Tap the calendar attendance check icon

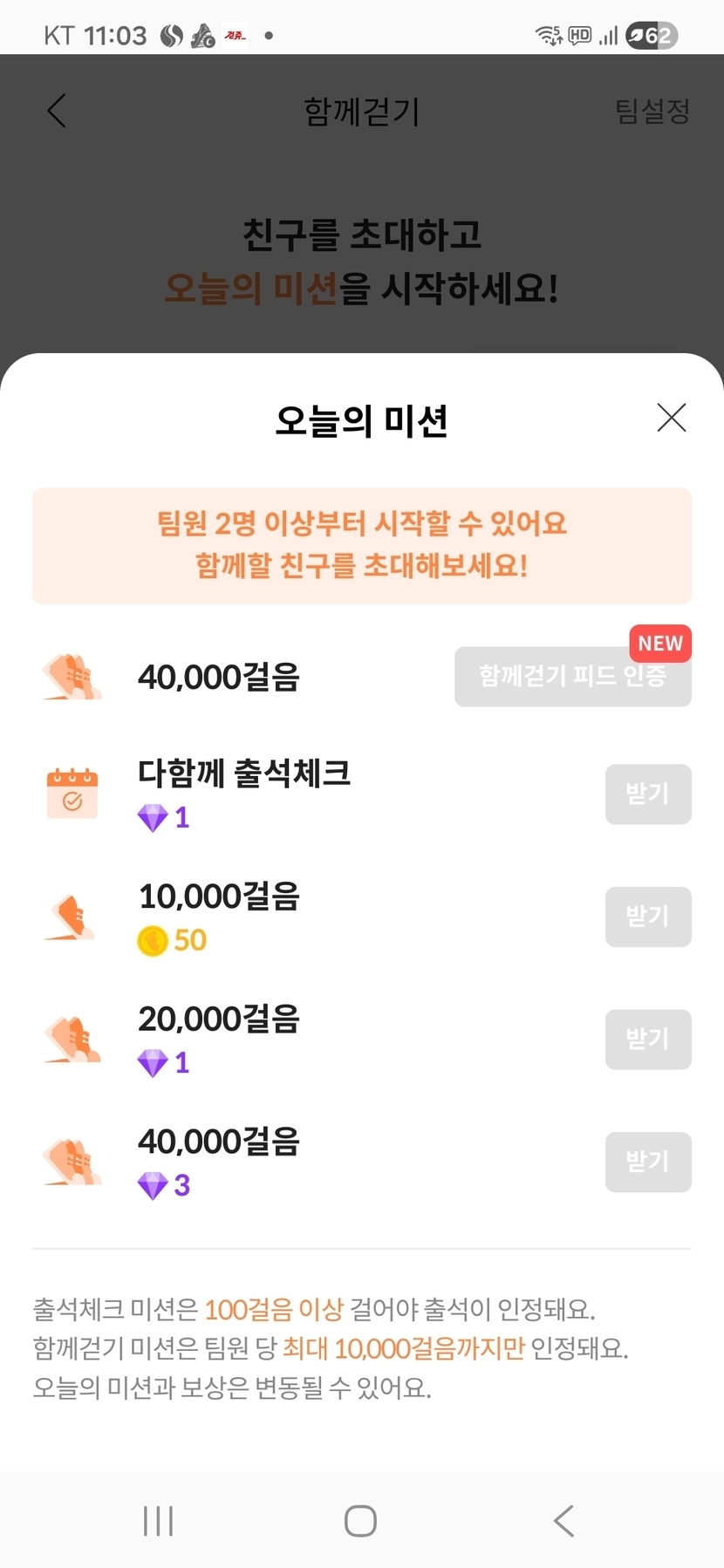pyautogui.click(x=72, y=794)
